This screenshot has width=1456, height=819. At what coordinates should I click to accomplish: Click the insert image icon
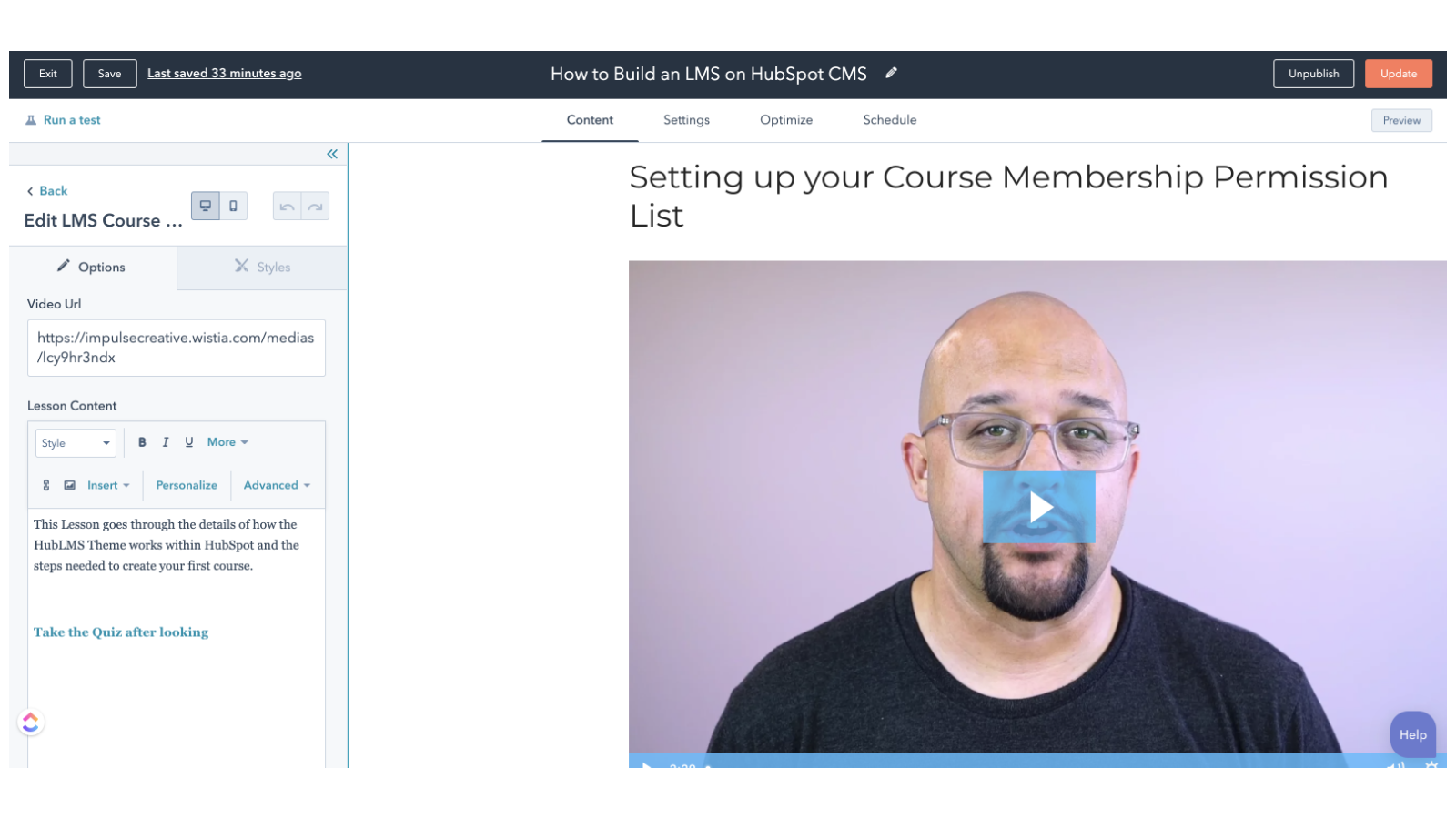click(x=70, y=485)
